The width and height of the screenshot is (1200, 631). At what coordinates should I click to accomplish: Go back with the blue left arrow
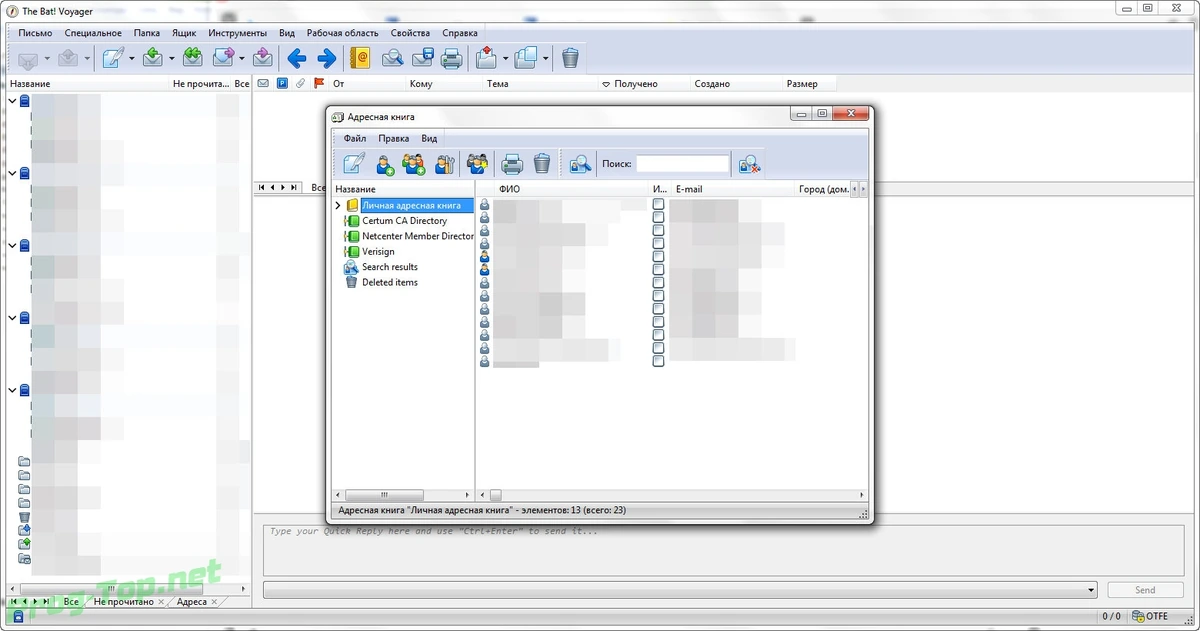click(x=296, y=58)
